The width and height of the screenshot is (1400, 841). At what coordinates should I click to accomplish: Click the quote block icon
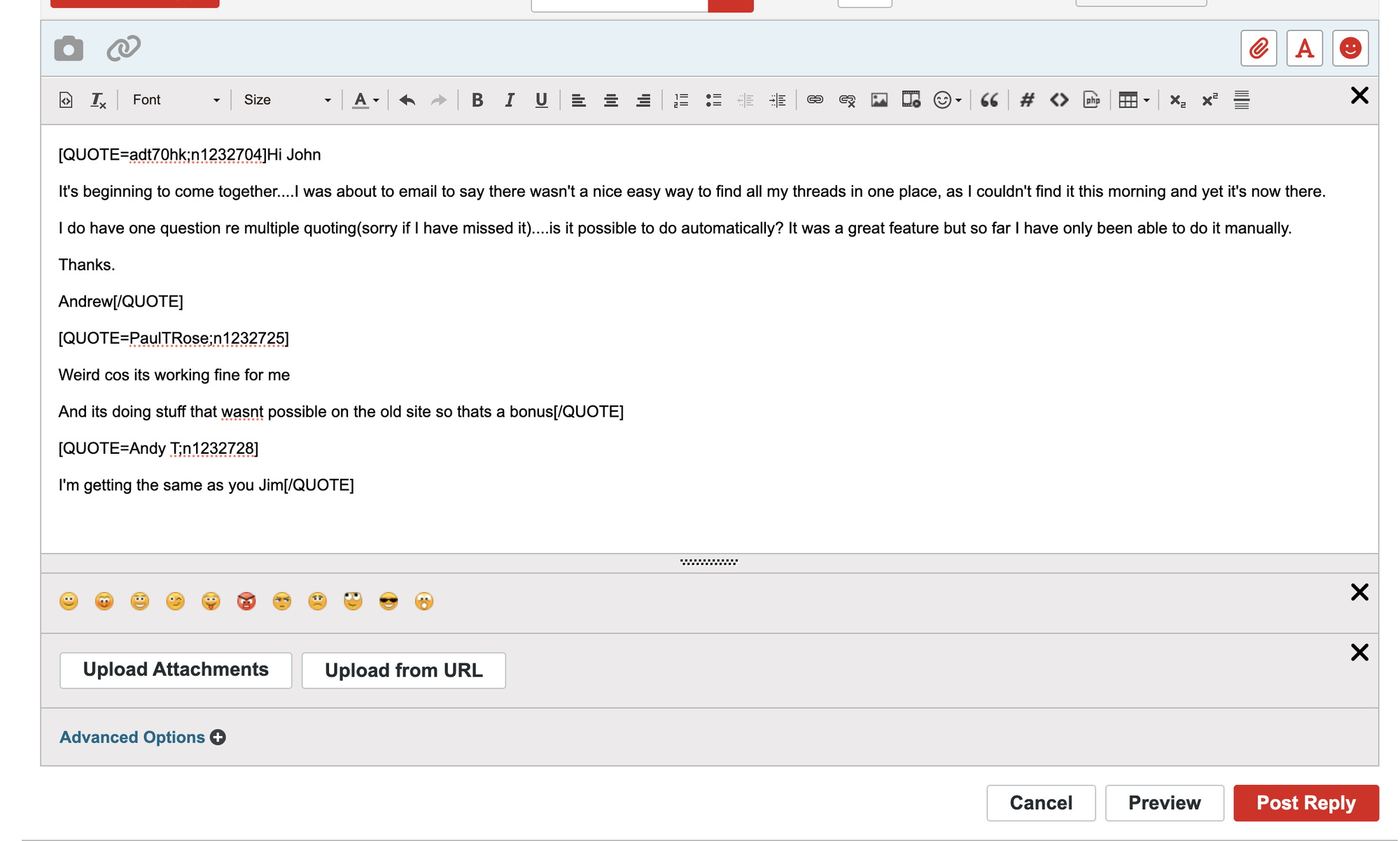click(x=988, y=100)
